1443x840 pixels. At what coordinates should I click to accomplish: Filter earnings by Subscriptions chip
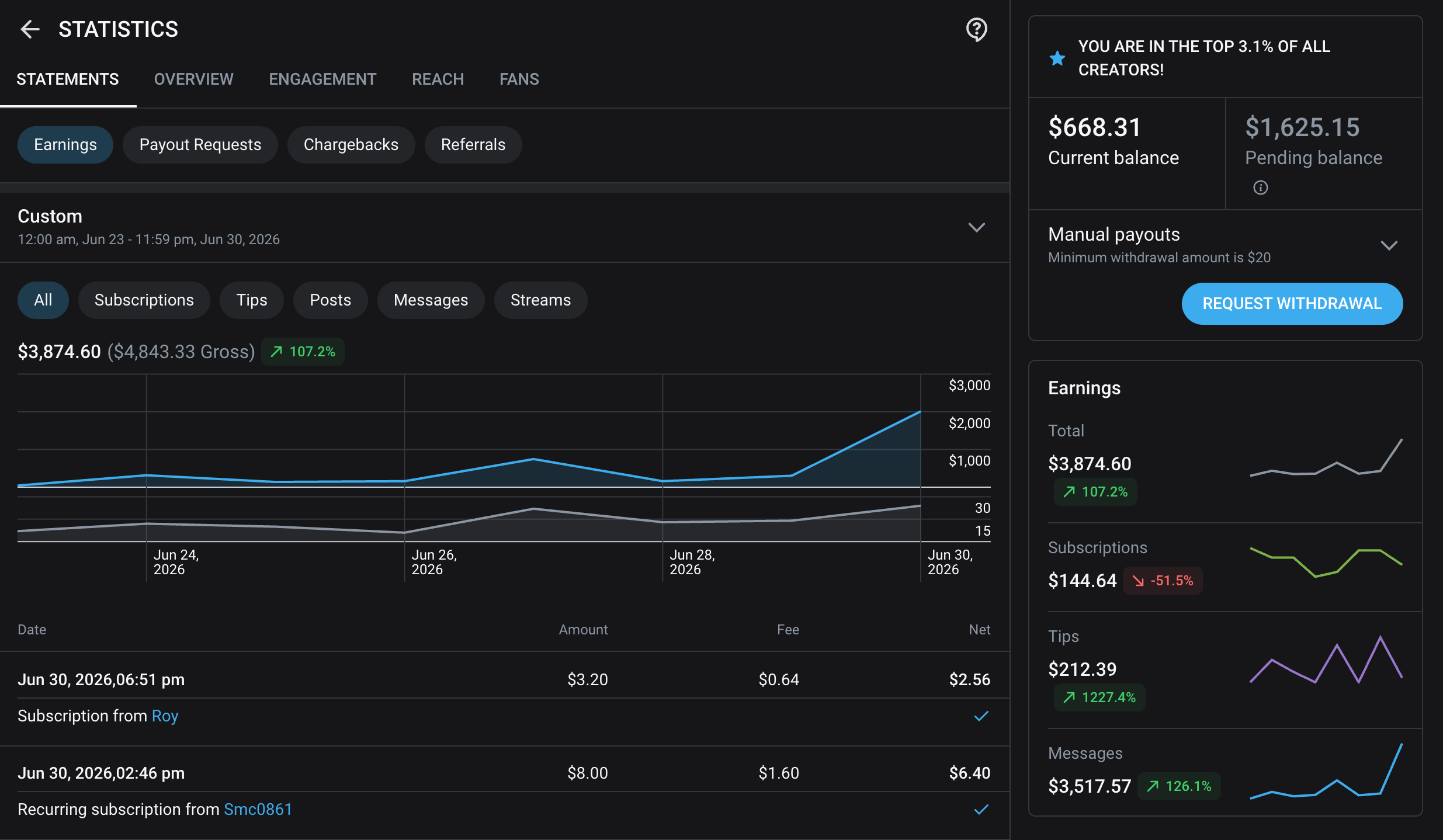(x=144, y=300)
